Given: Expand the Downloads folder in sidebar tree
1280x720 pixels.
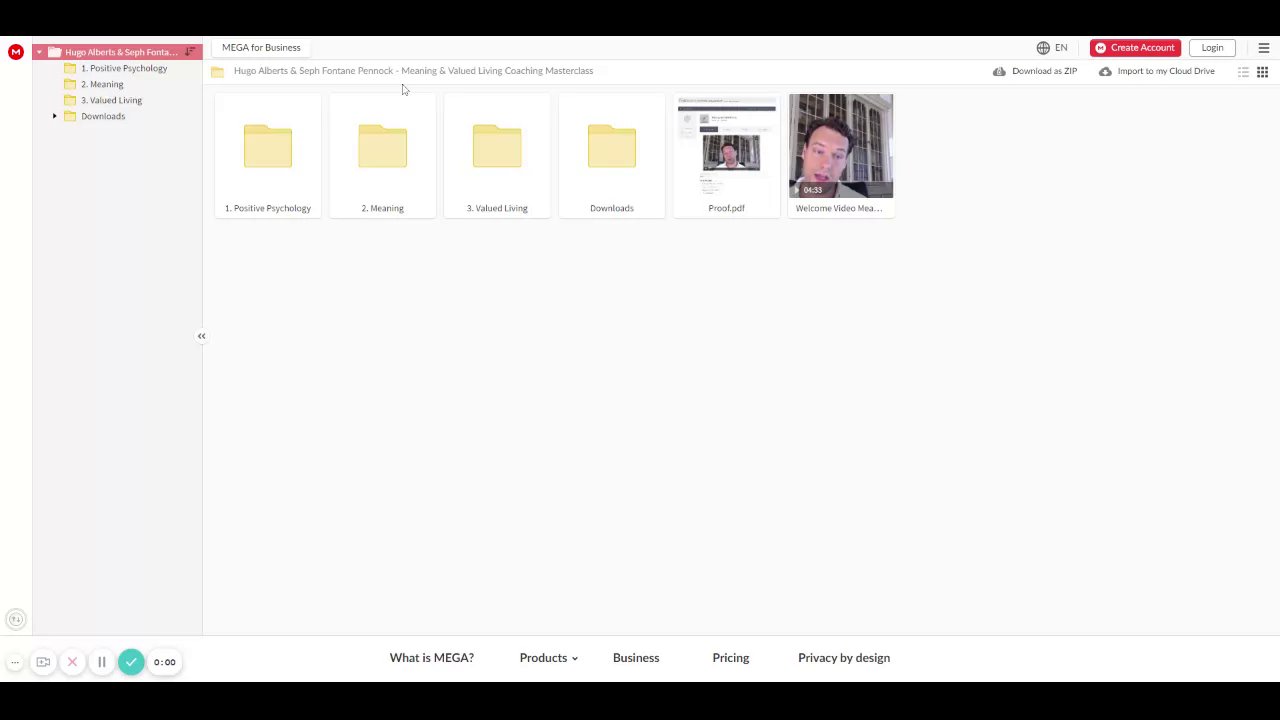Looking at the screenshot, I should (x=55, y=116).
